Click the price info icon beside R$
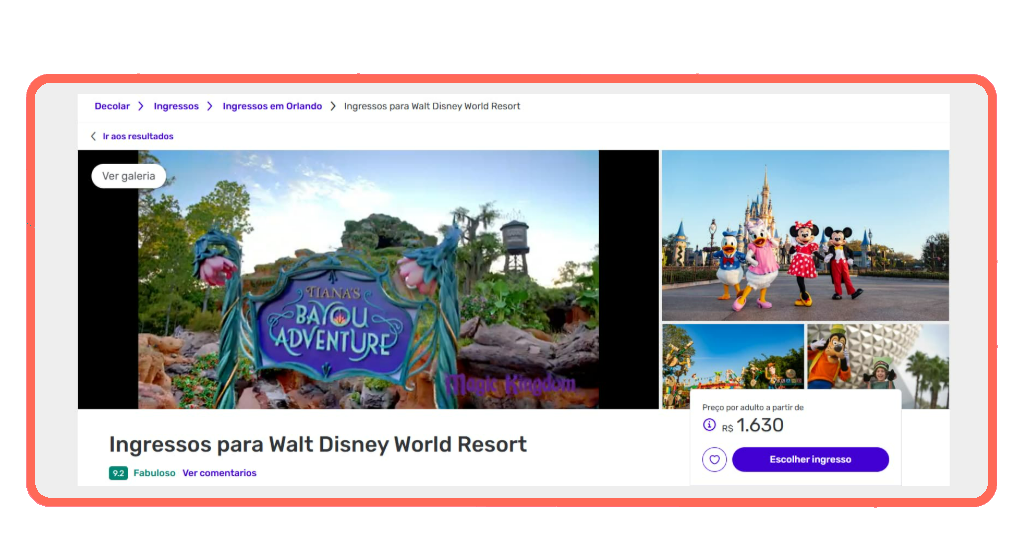This screenshot has width=1024, height=536. pos(709,425)
